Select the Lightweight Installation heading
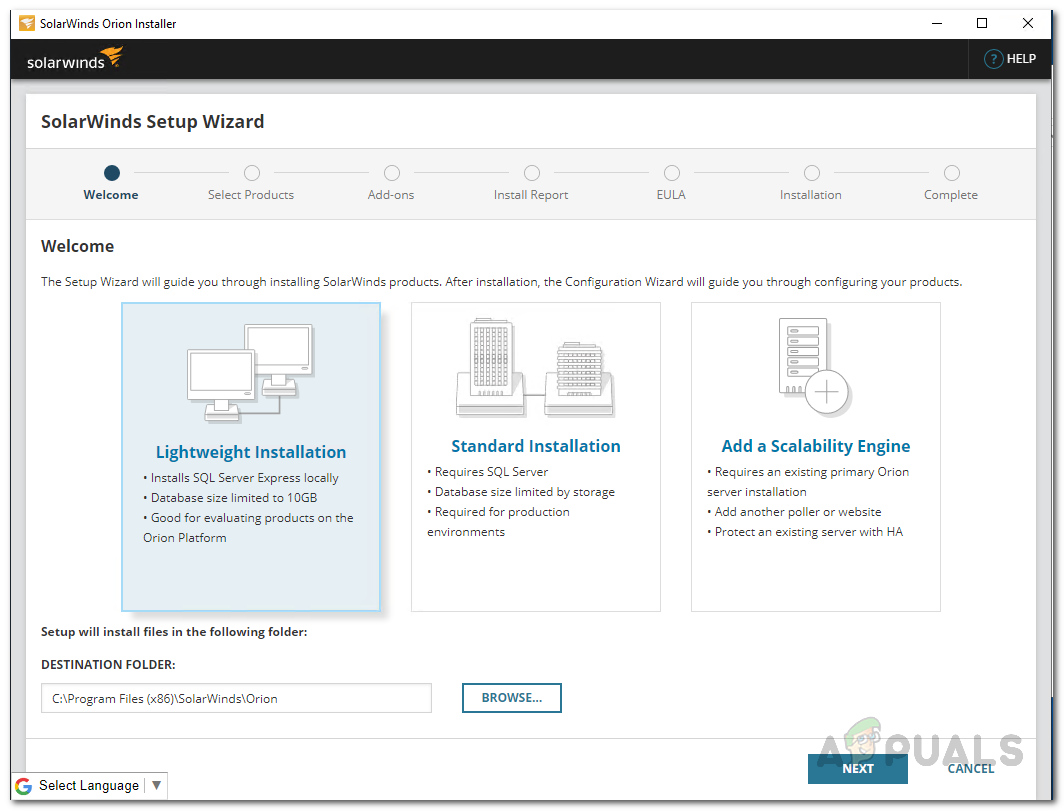The image size is (1064, 811). pyautogui.click(x=251, y=452)
